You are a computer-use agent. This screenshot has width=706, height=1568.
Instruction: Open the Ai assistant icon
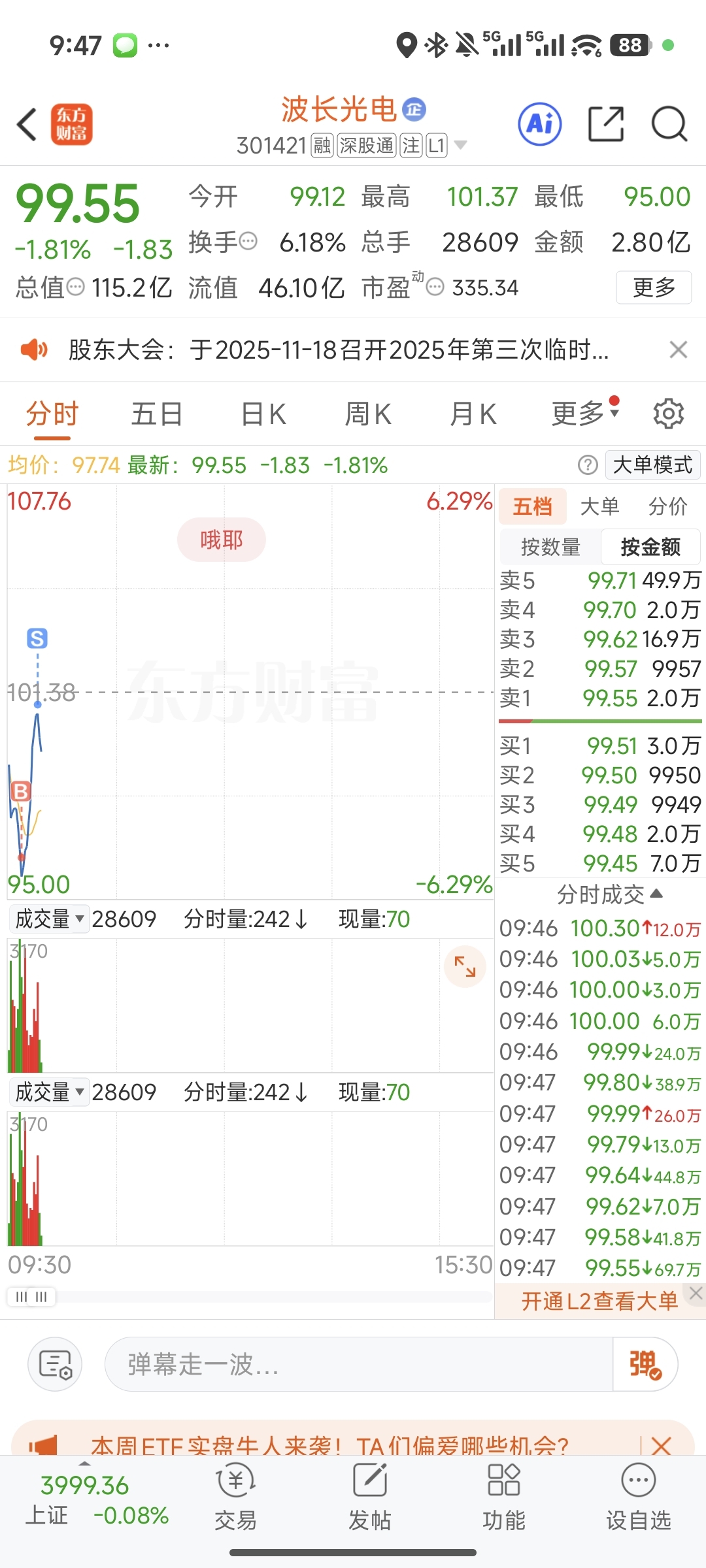(540, 123)
